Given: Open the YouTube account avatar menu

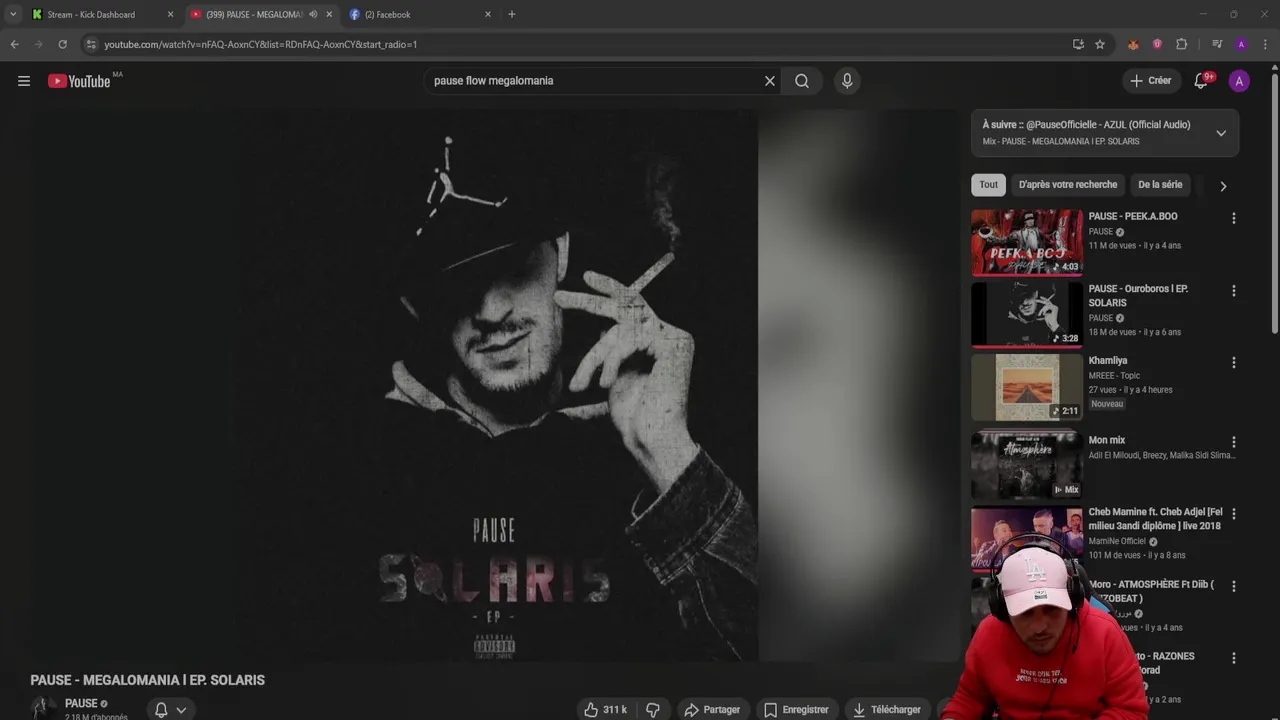Looking at the screenshot, I should (x=1239, y=81).
